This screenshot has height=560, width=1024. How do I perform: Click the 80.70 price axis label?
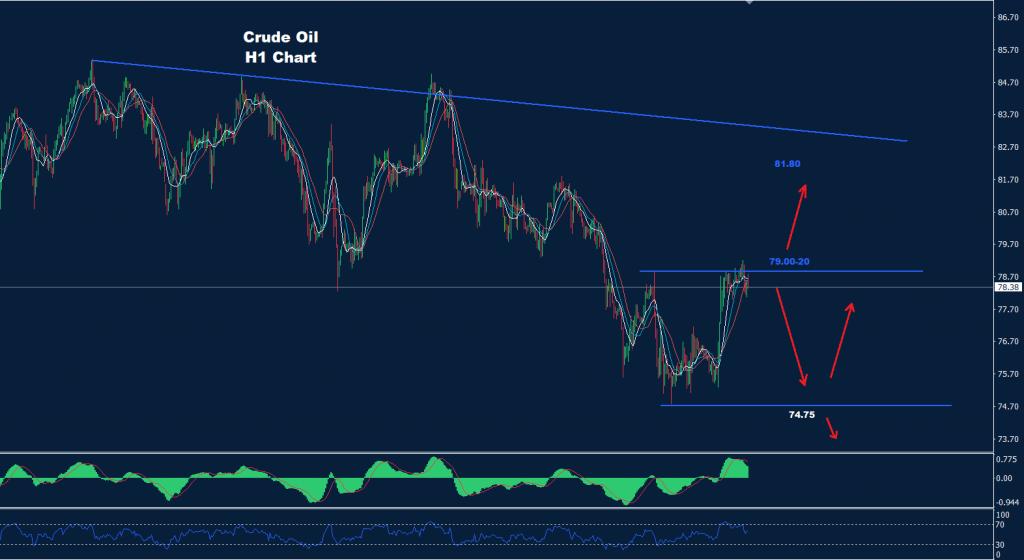[1008, 212]
